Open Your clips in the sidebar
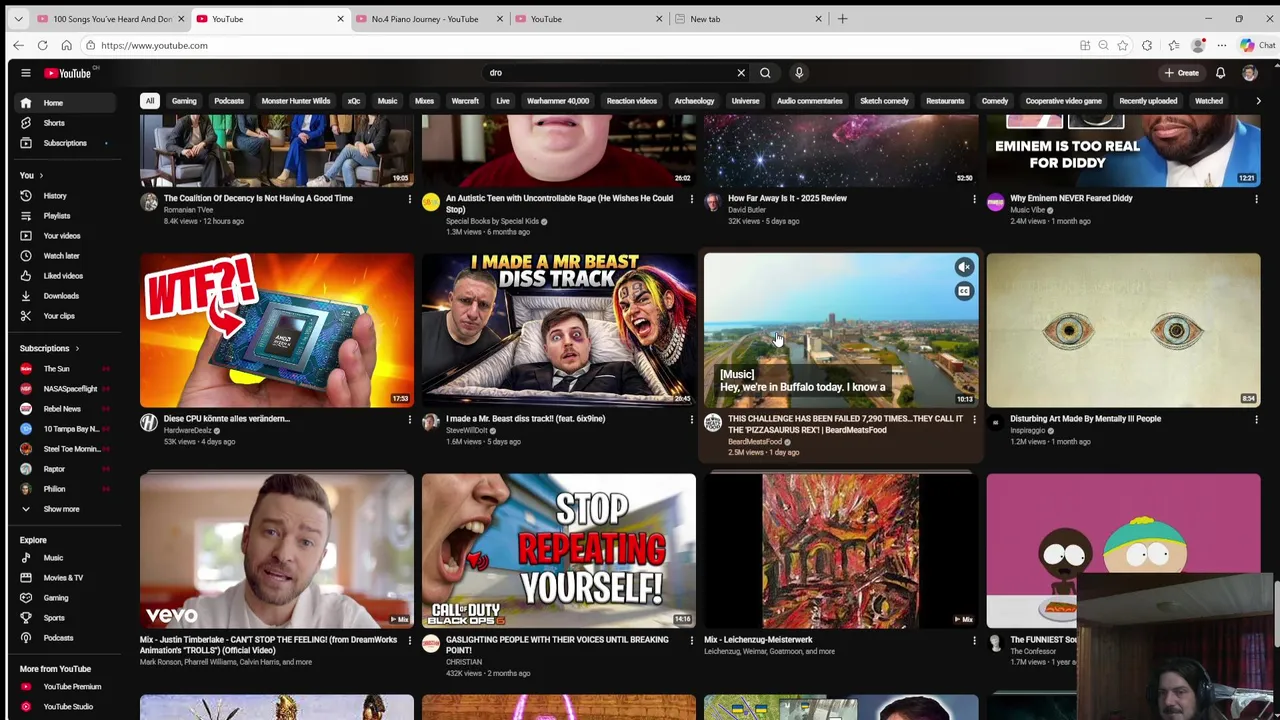This screenshot has width=1280, height=720. 58,316
